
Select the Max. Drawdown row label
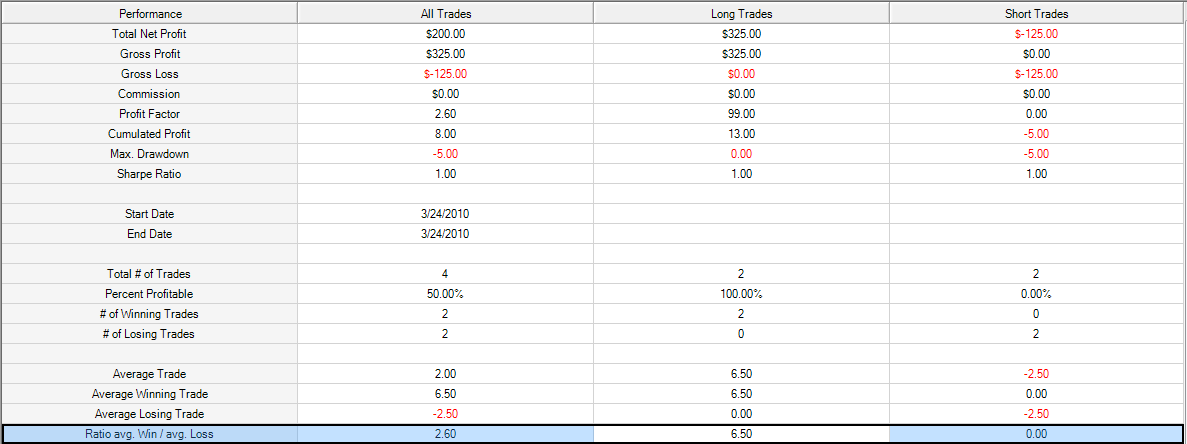tap(150, 154)
